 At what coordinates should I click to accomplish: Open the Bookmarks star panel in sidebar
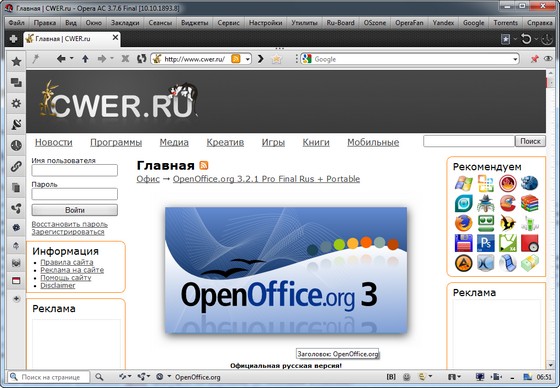pyautogui.click(x=16, y=61)
